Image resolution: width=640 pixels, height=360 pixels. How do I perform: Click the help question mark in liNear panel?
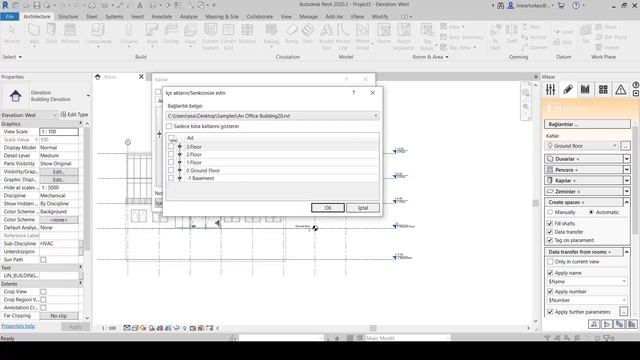[x=636, y=85]
